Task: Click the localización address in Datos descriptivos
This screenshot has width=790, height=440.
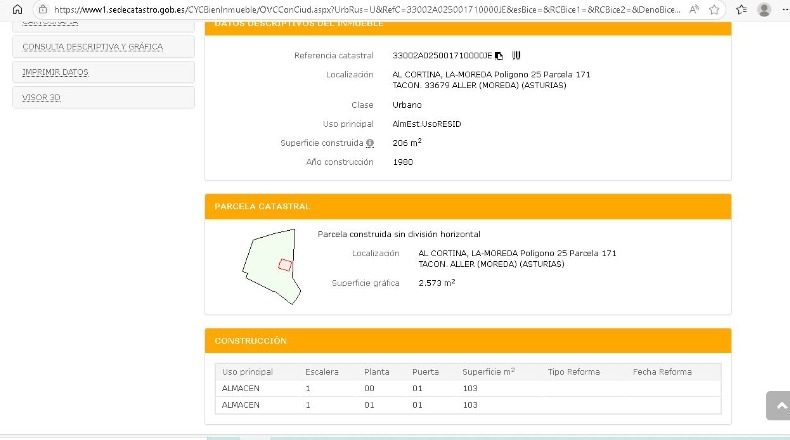Action: tap(491, 80)
